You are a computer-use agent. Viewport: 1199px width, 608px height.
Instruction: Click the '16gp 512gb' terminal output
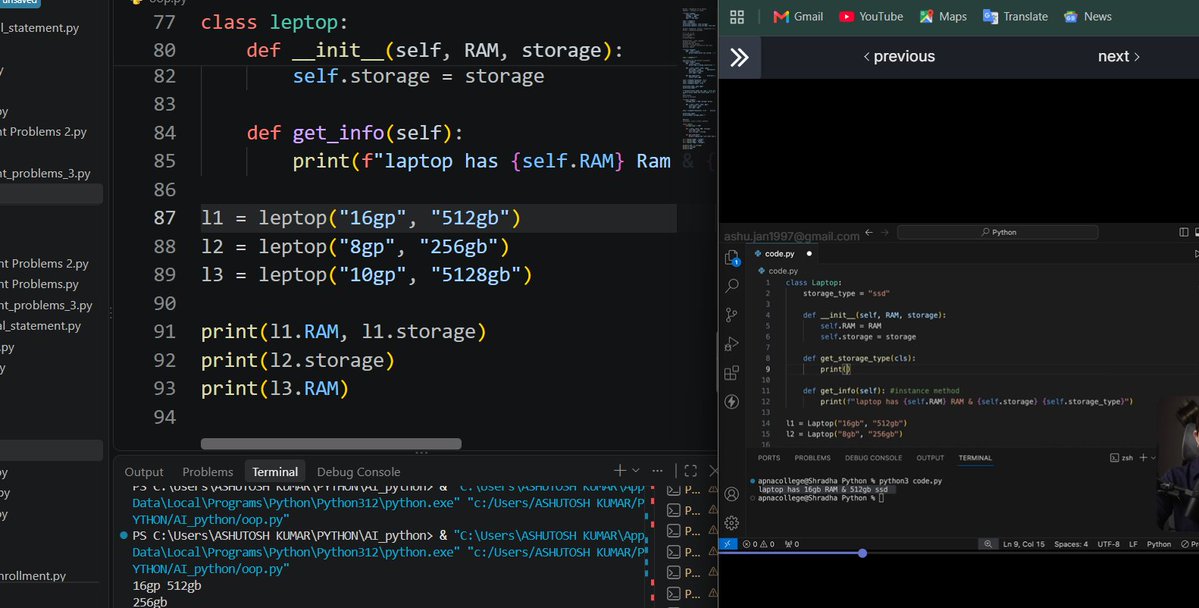[x=167, y=586]
